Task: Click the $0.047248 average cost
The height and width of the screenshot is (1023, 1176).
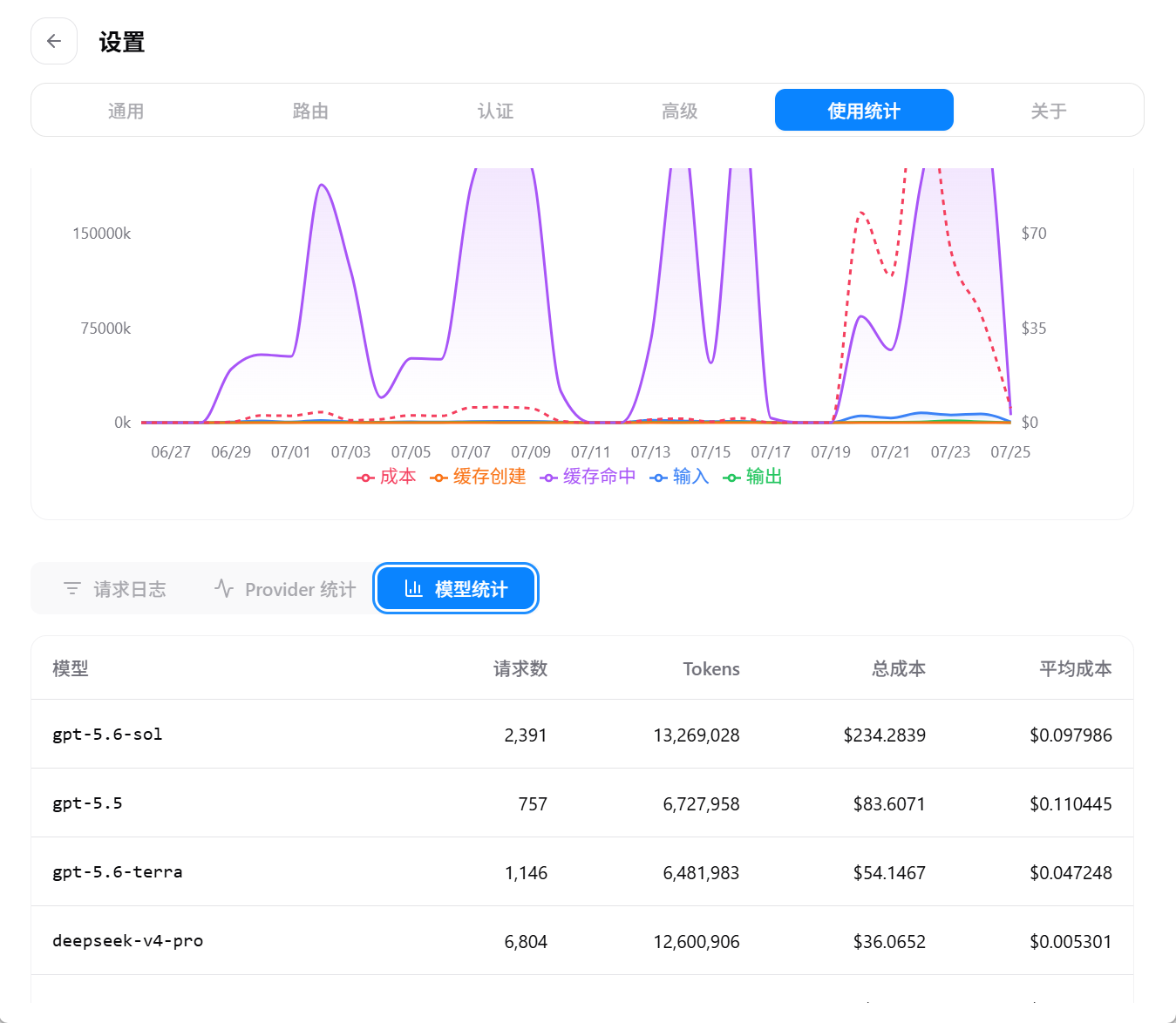Action: point(1071,872)
